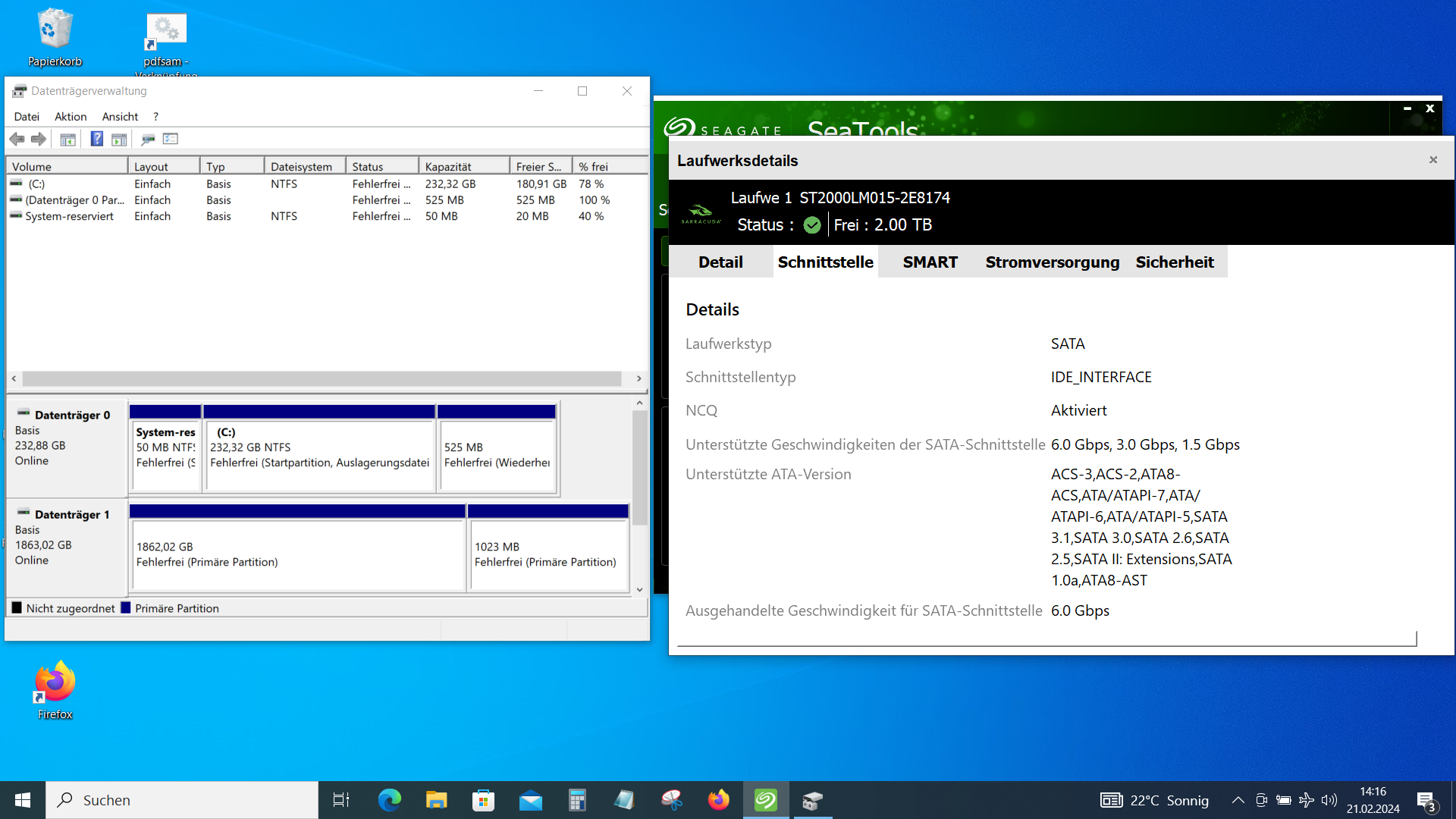Open Microsoft Edge from the taskbar
Viewport: 1456px width, 819px height.
pyautogui.click(x=390, y=800)
